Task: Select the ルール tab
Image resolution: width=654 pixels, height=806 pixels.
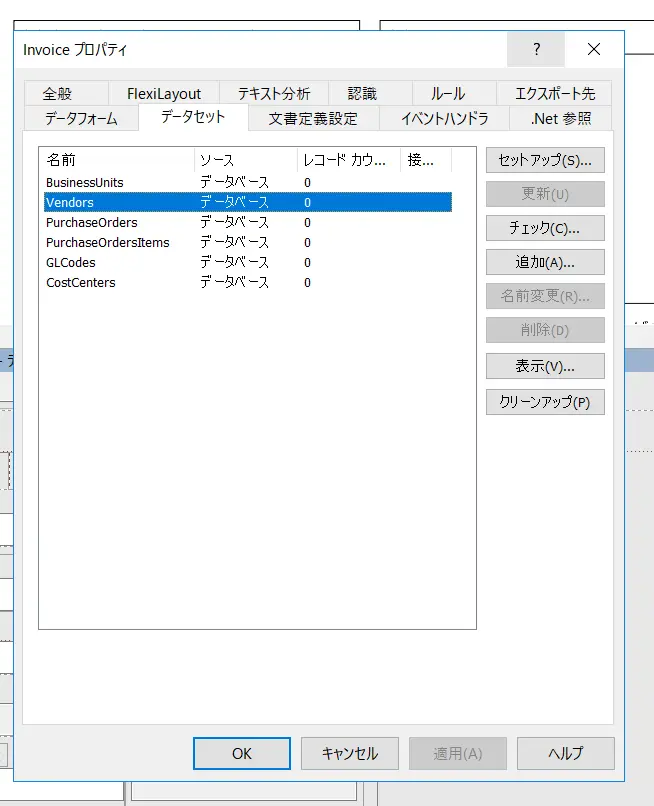Action: pos(448,94)
